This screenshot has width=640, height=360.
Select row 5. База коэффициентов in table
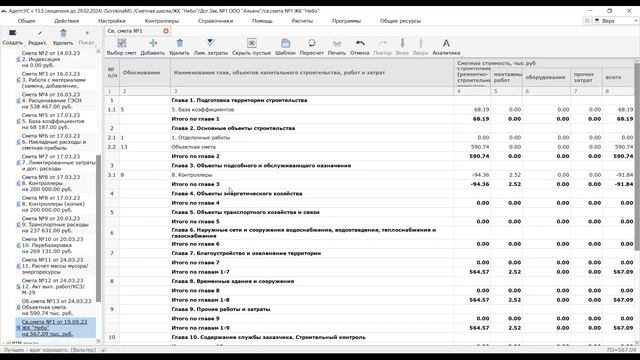(369, 109)
